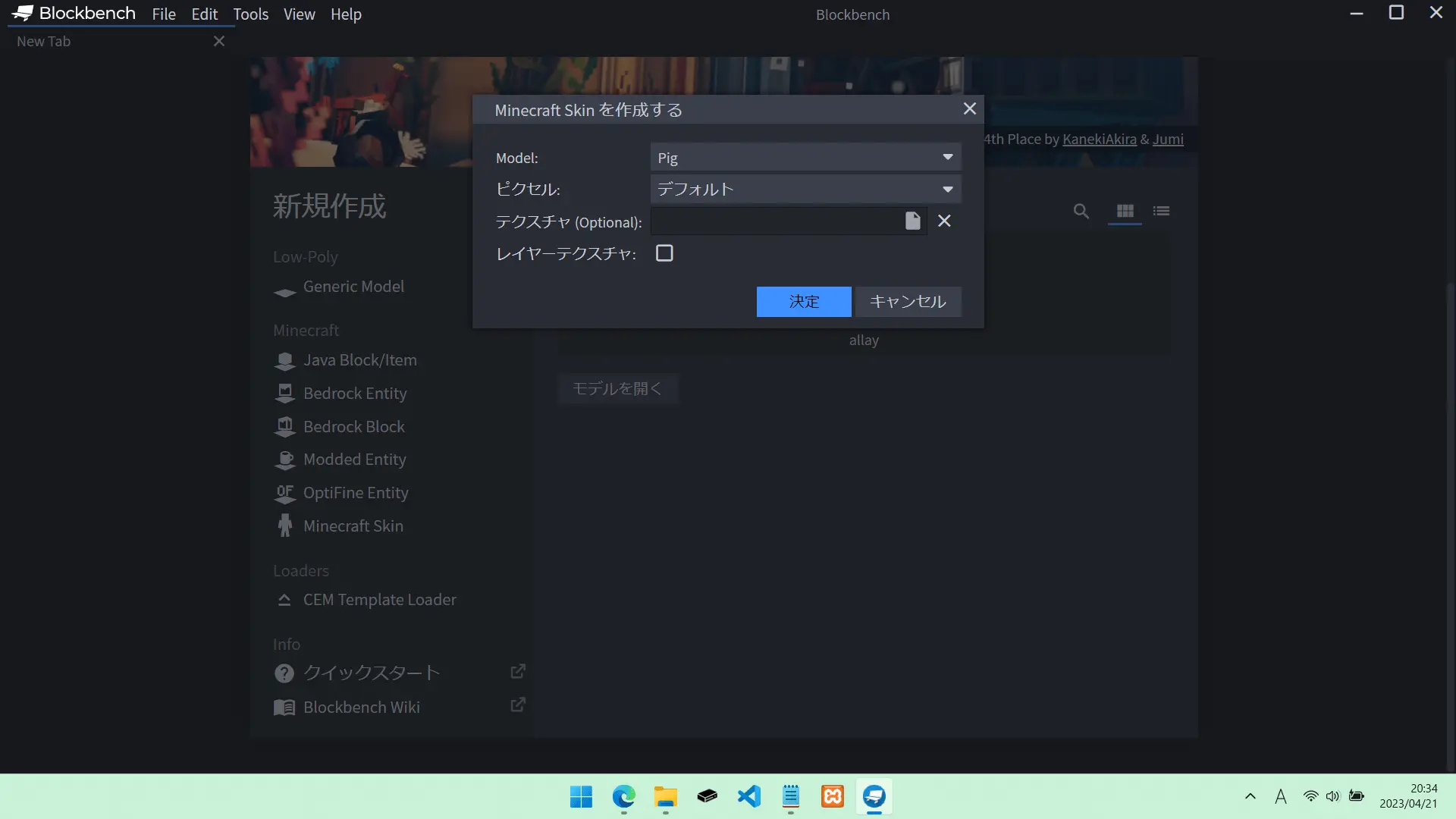Show hidden system tray icons chevron
This screenshot has height=819, width=1456.
tap(1250, 796)
